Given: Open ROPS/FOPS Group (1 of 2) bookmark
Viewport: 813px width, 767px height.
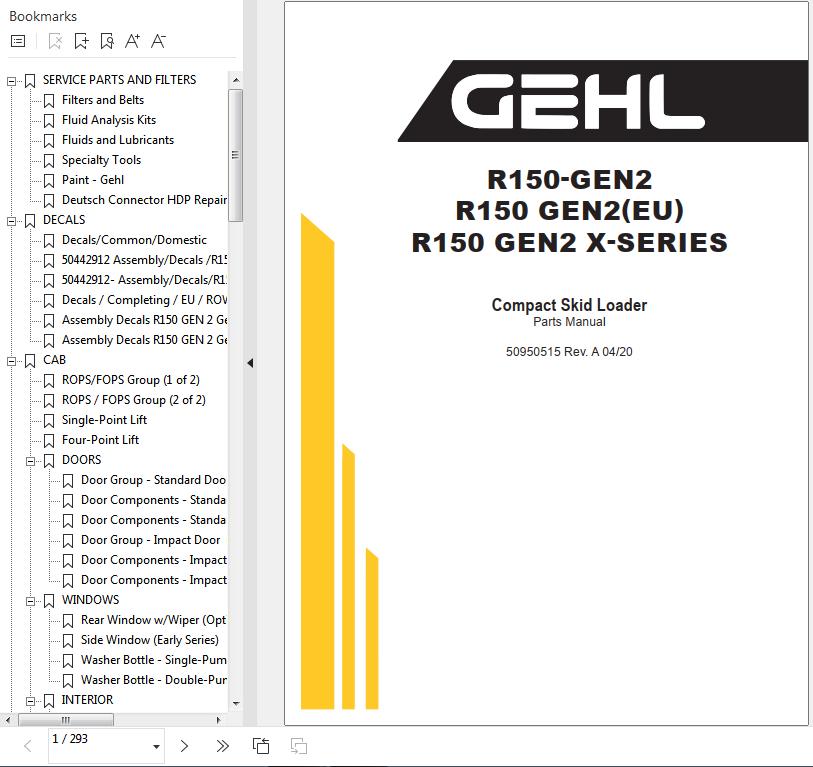Looking at the screenshot, I should pyautogui.click(x=131, y=380).
